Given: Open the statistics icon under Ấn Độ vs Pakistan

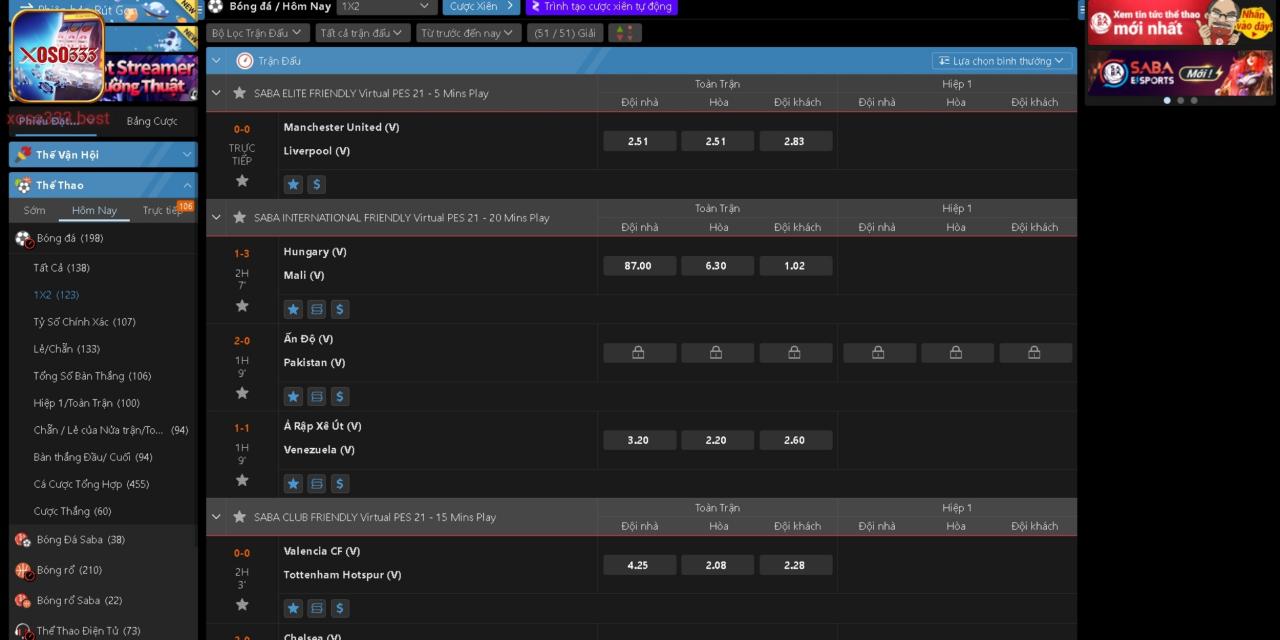Looking at the screenshot, I should (316, 396).
